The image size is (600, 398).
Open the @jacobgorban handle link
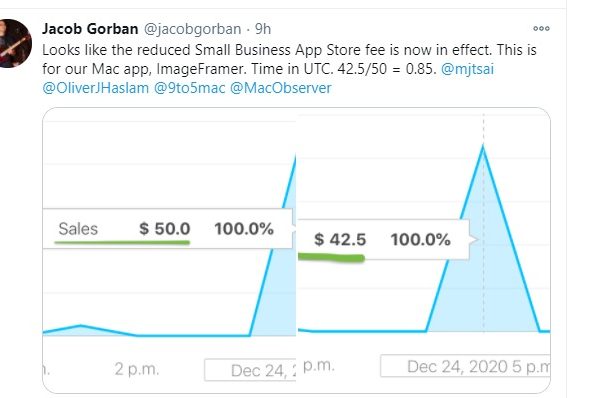click(x=192, y=29)
